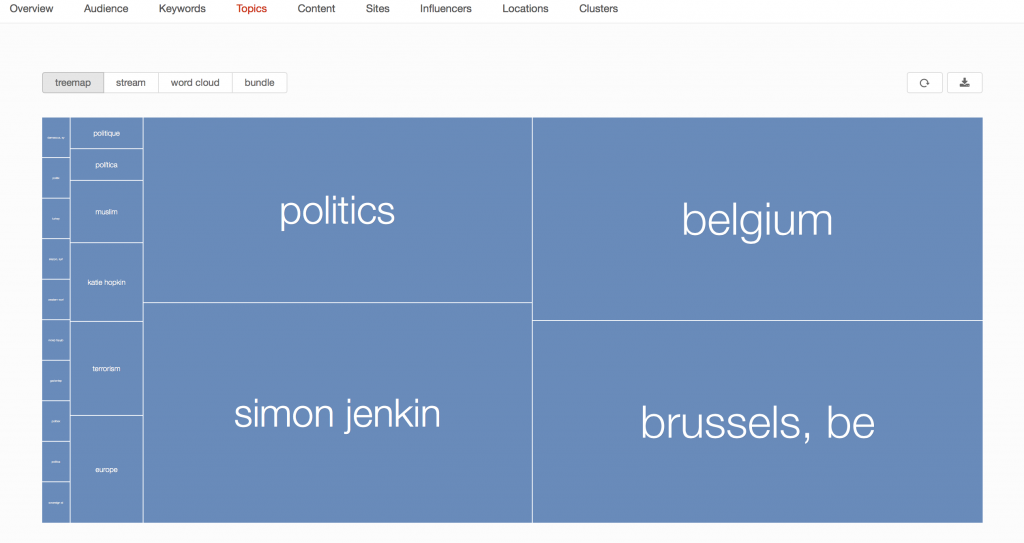The image size is (1024, 543).
Task: Select the treemap view toggle
Action: (x=72, y=83)
